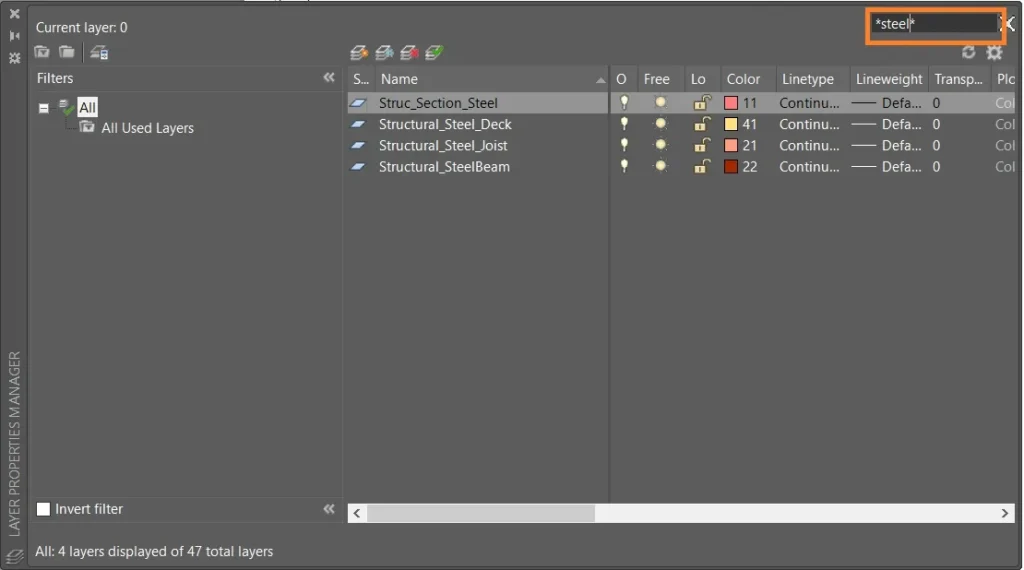Click the Linetype dropdown for Structural_SteelBeam

809,167
